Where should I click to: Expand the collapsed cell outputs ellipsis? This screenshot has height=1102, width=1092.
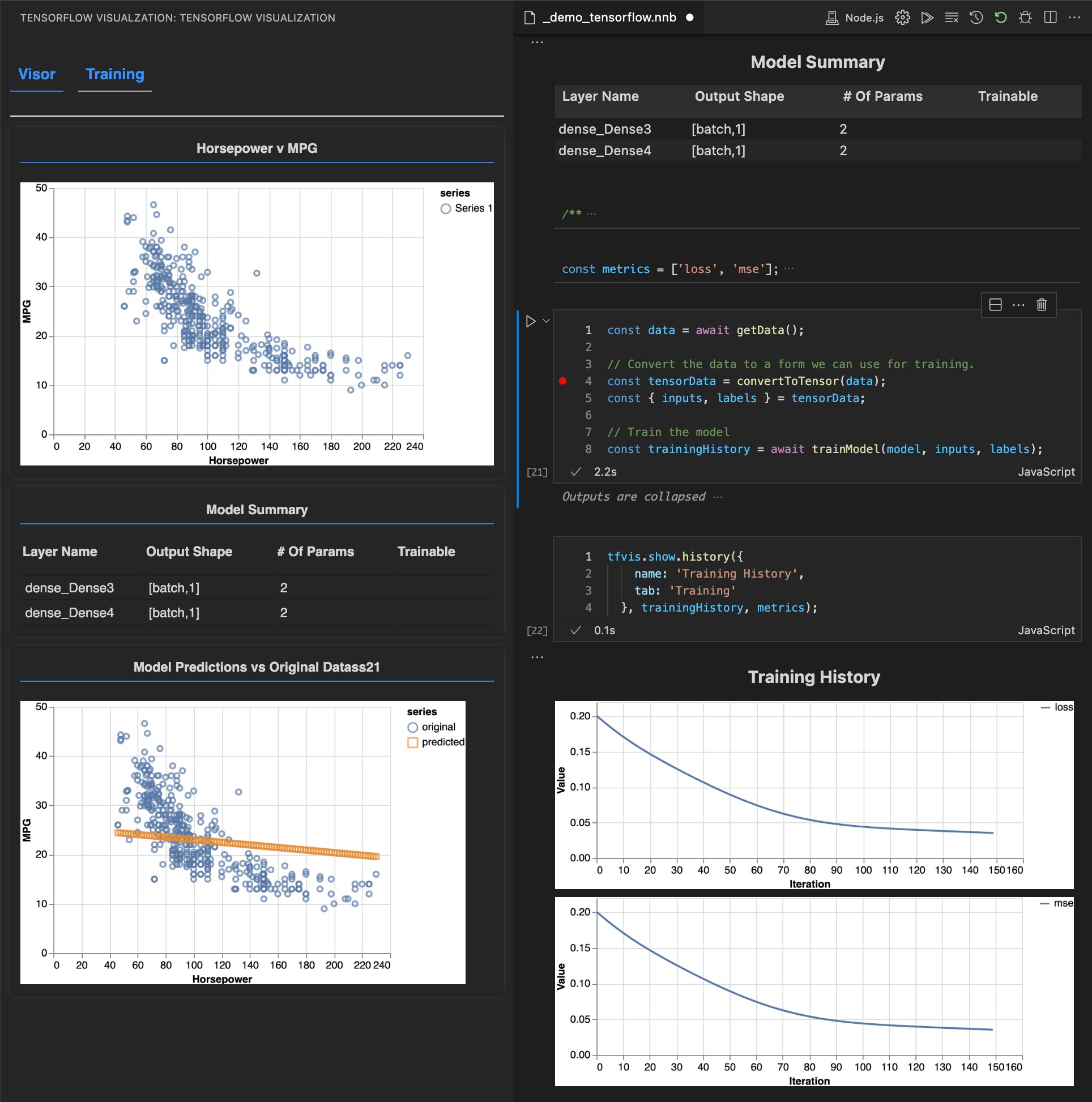(718, 497)
